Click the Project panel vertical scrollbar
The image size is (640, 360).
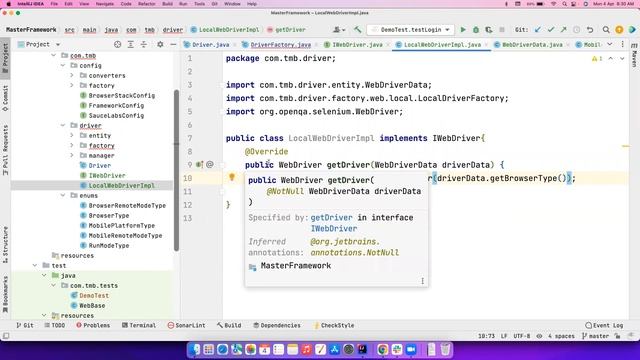pos(176,170)
